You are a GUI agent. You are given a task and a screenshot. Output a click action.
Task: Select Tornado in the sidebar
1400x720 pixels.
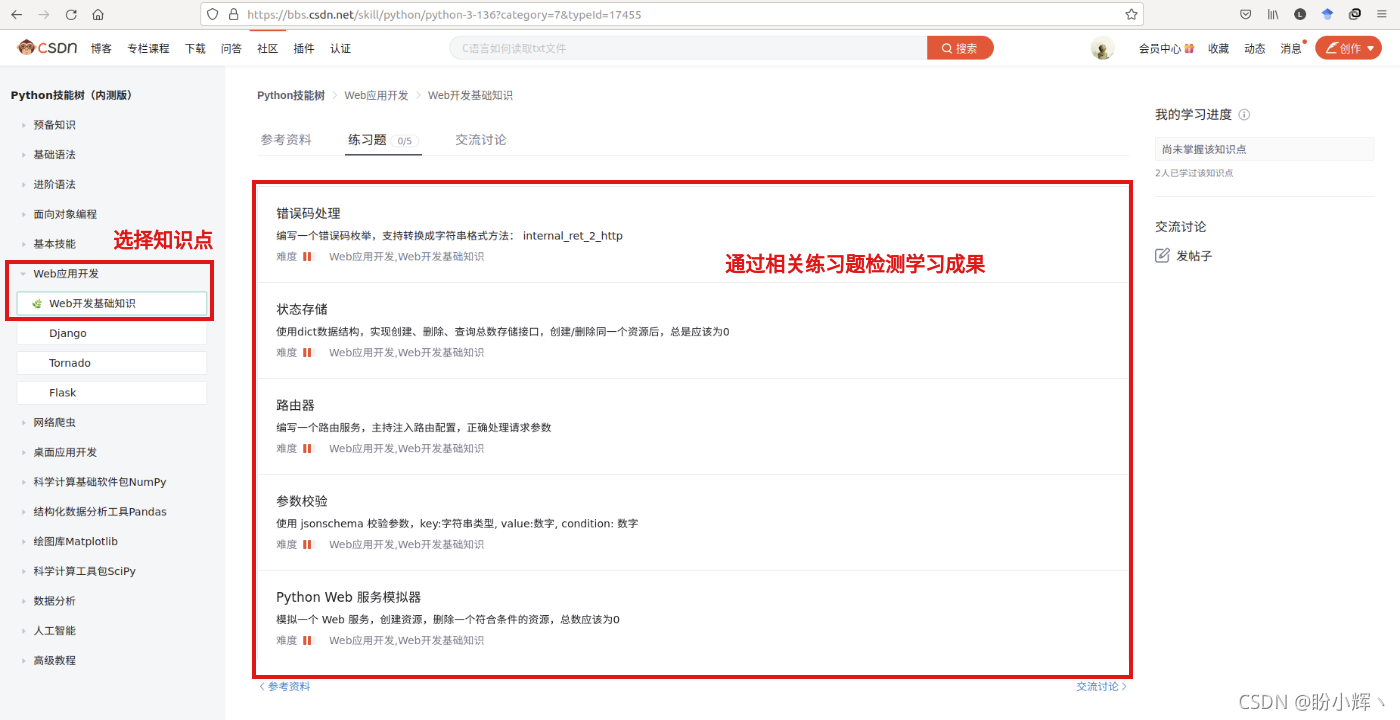pyautogui.click(x=112, y=363)
